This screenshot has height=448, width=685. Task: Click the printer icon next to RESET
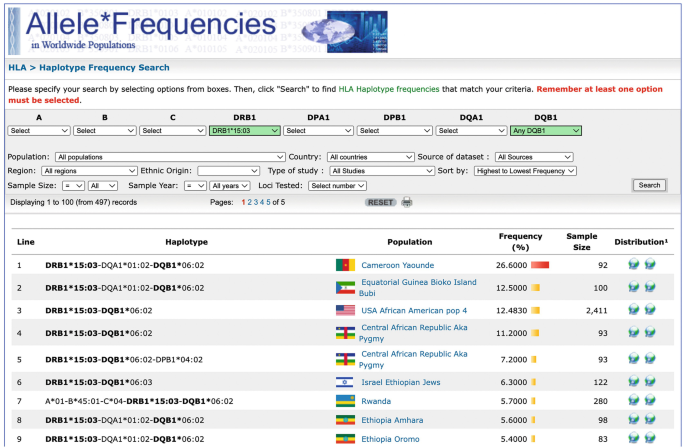point(407,202)
